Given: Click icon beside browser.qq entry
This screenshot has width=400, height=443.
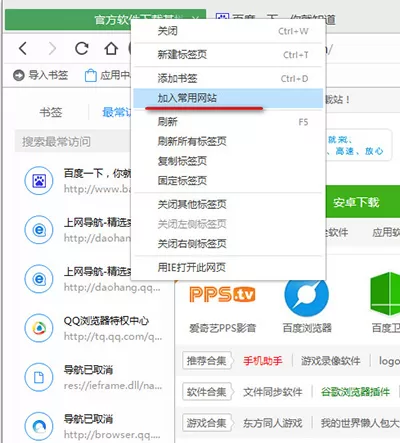Looking at the screenshot, I should click(x=39, y=426).
